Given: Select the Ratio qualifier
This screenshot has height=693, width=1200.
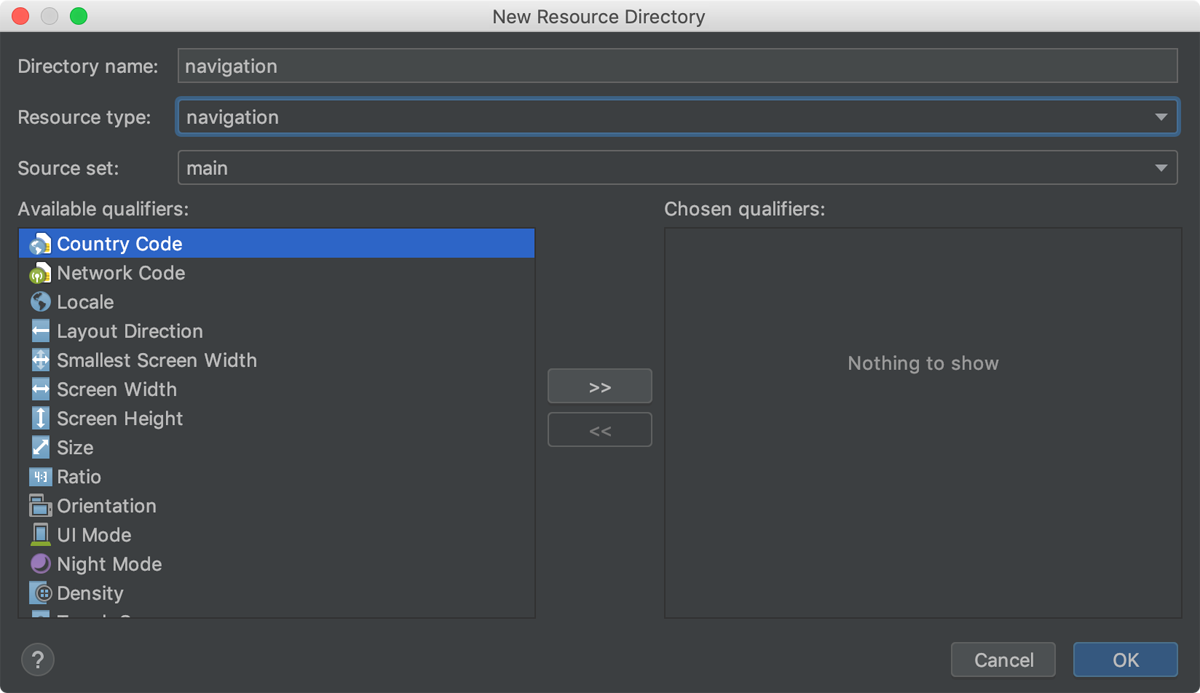Looking at the screenshot, I should point(277,477).
